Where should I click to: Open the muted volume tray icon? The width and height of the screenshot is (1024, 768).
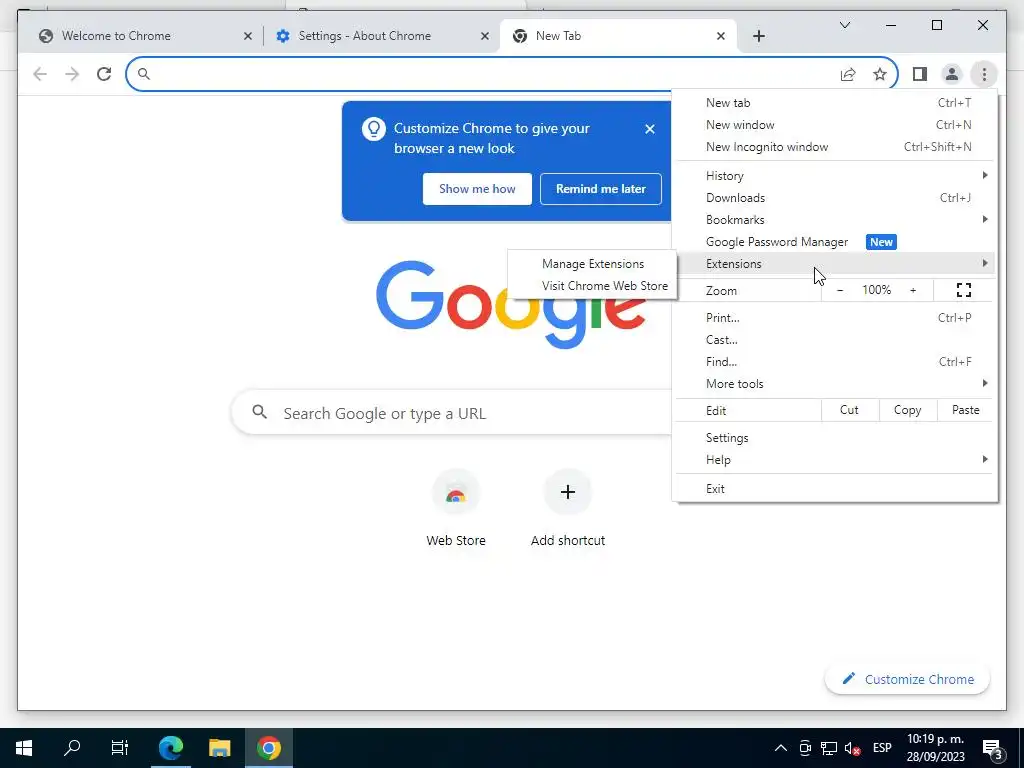click(x=852, y=748)
